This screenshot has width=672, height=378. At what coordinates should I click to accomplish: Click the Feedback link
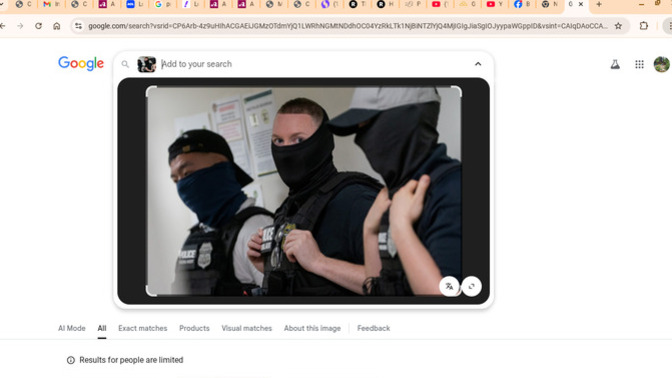[x=373, y=328]
